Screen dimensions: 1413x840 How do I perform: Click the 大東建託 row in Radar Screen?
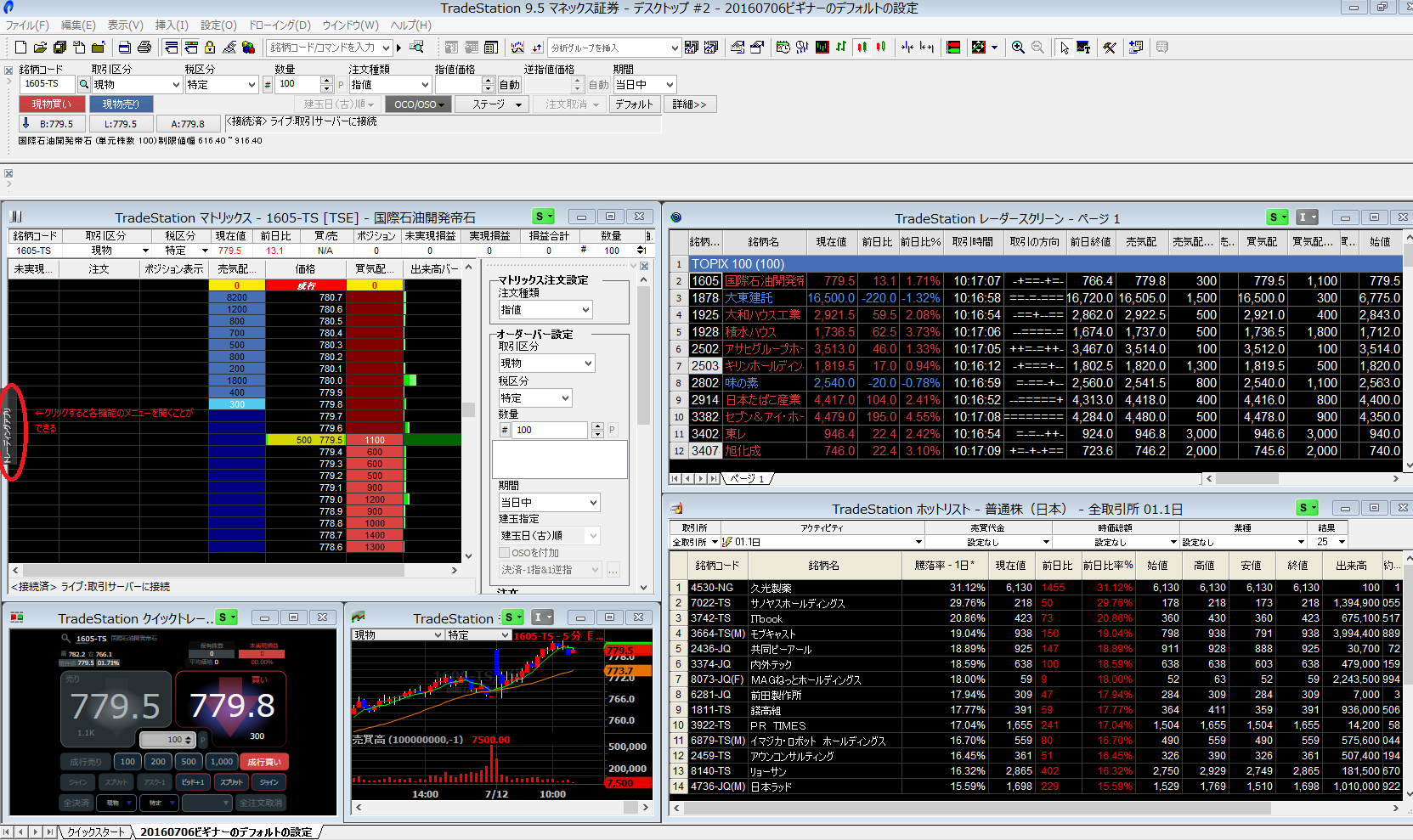pos(1037,298)
